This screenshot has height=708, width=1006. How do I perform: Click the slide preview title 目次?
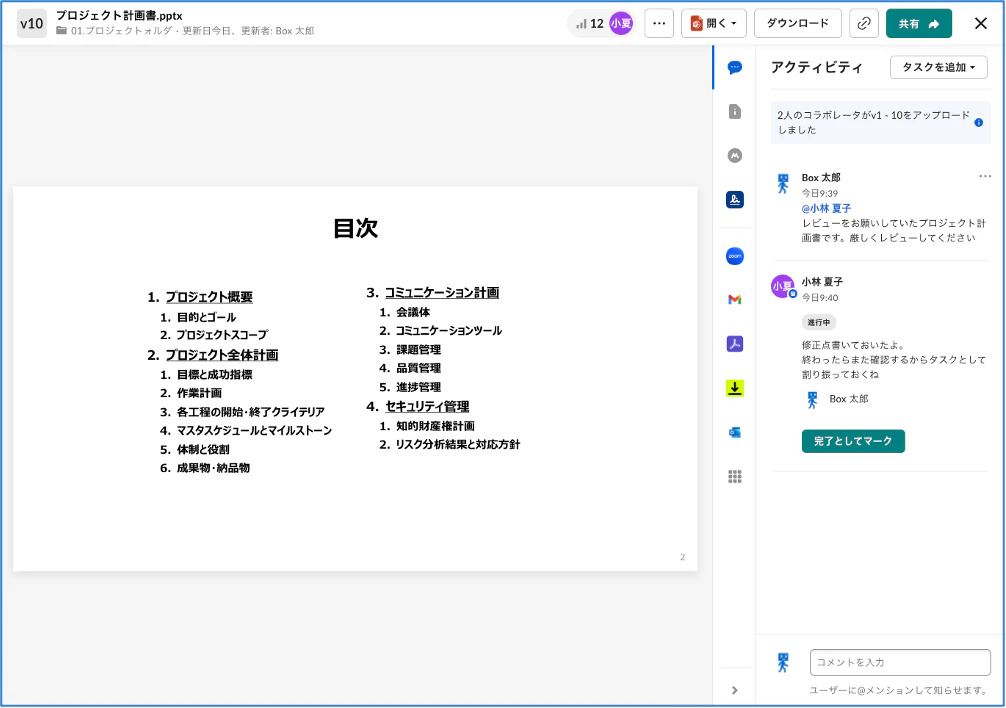point(355,229)
